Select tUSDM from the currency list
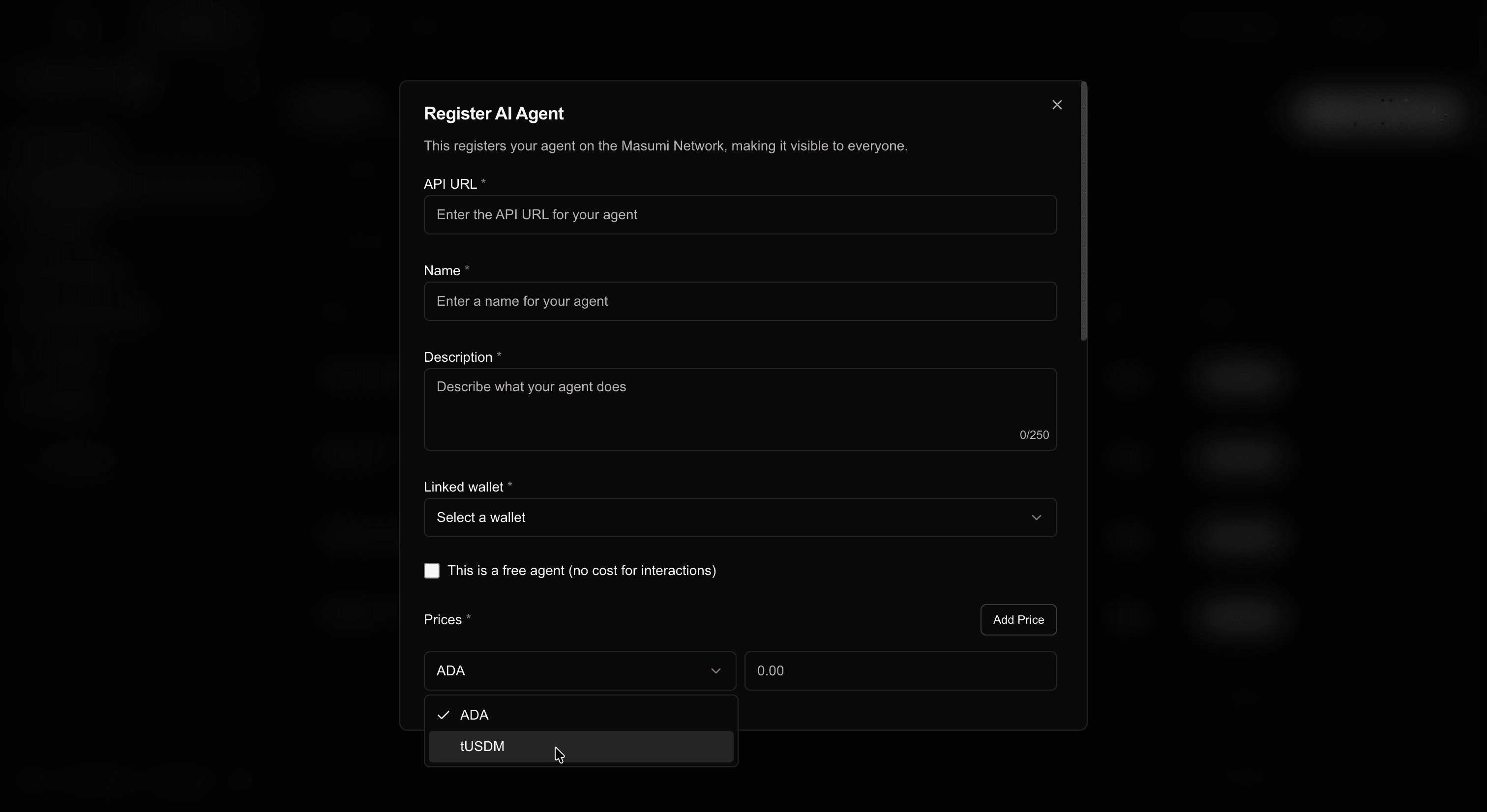Image resolution: width=1487 pixels, height=812 pixels. [581, 746]
